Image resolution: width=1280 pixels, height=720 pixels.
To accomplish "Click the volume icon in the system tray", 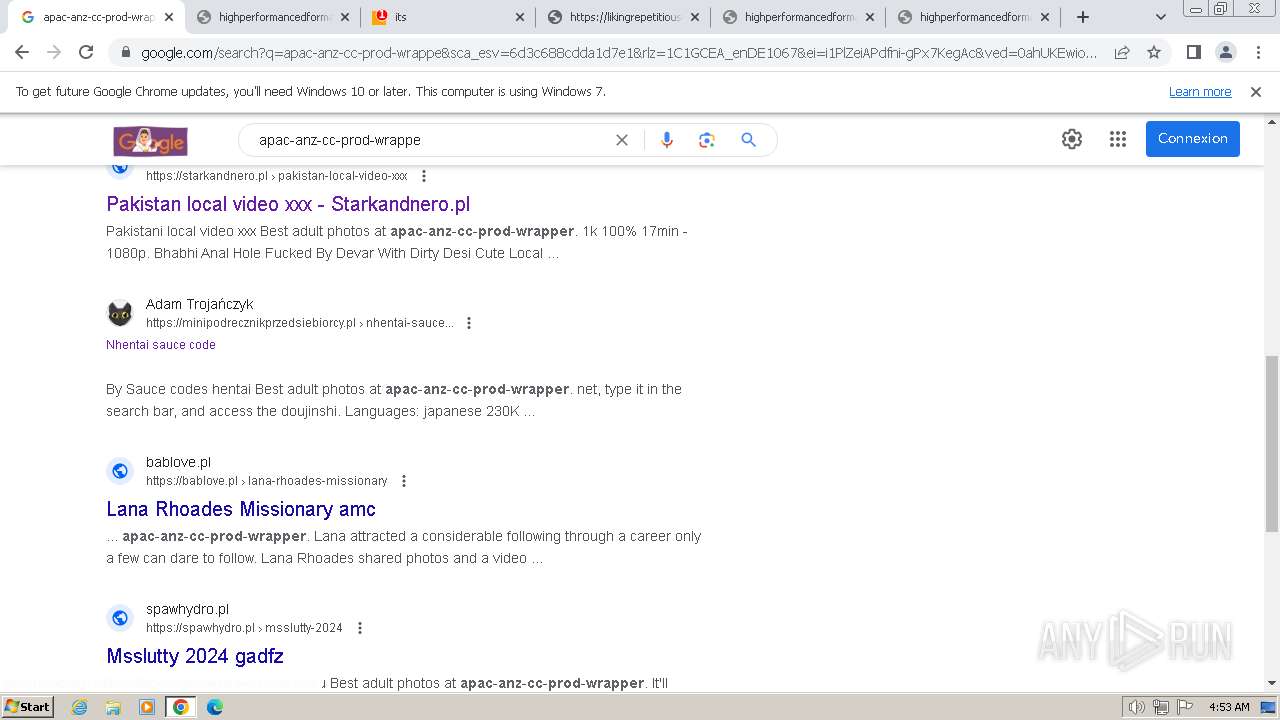I will [1136, 707].
